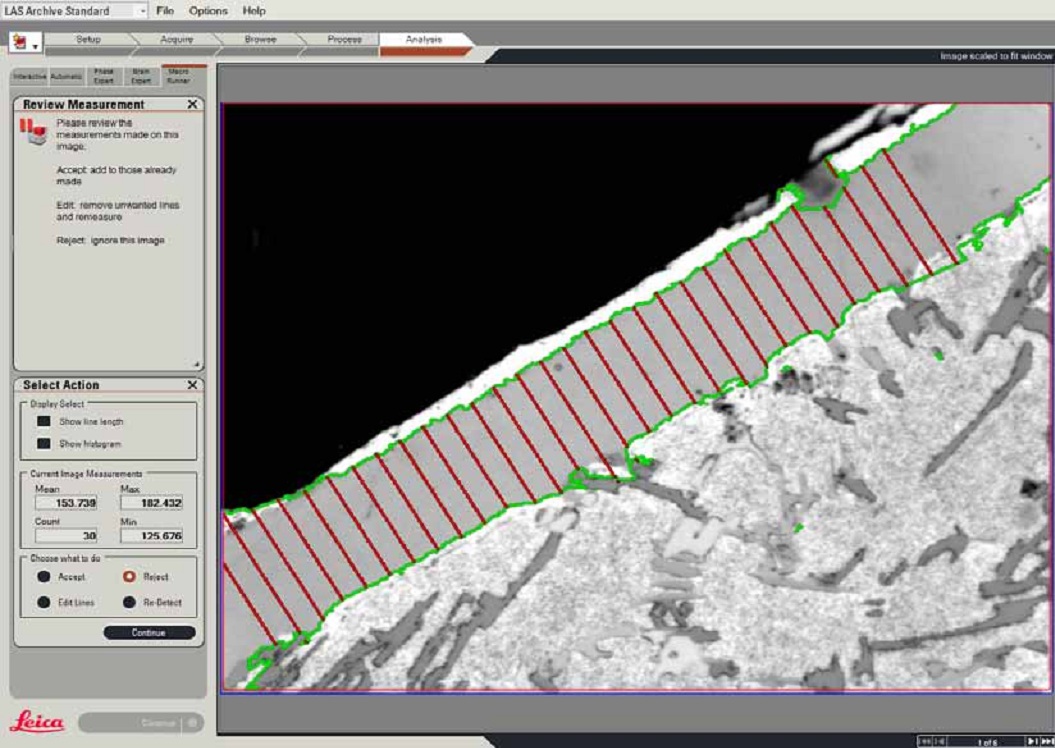Enable the Show line length checkbox
This screenshot has width=1055, height=748.
[44, 422]
